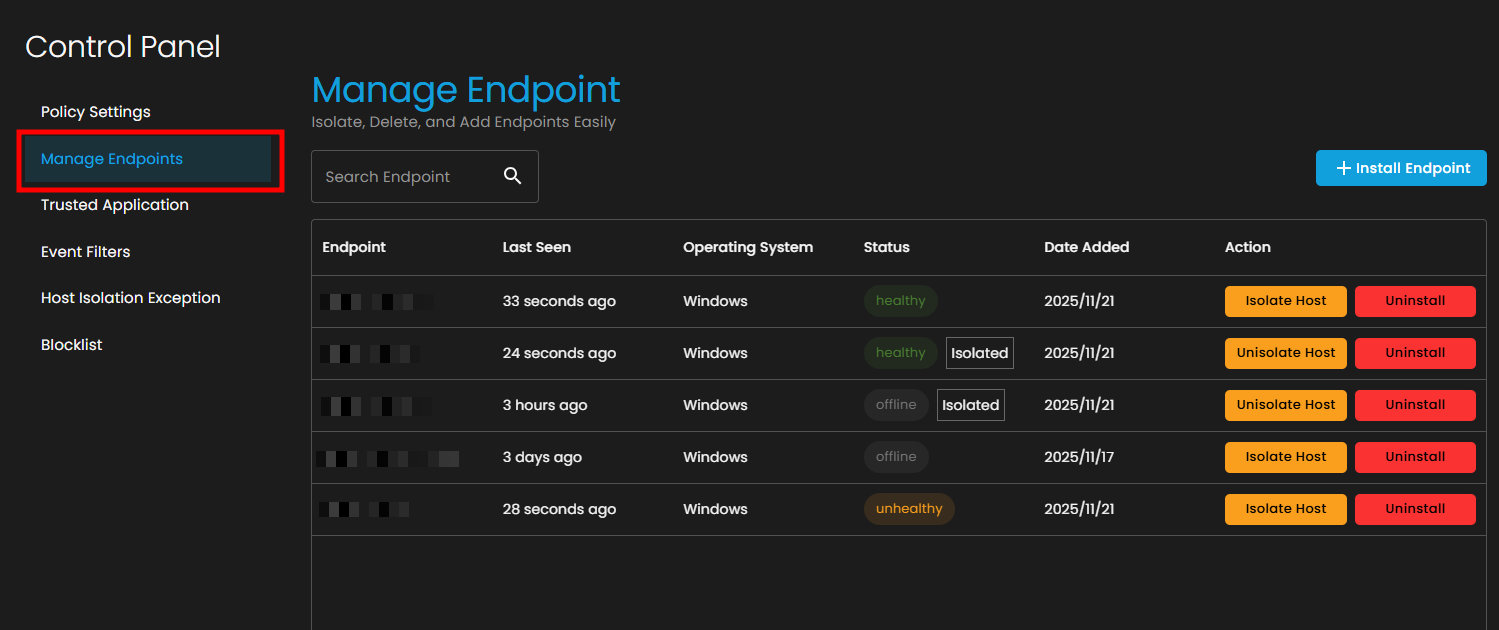1499x630 pixels.
Task: Open the Blocklist sidebar item
Action: [x=72, y=345]
